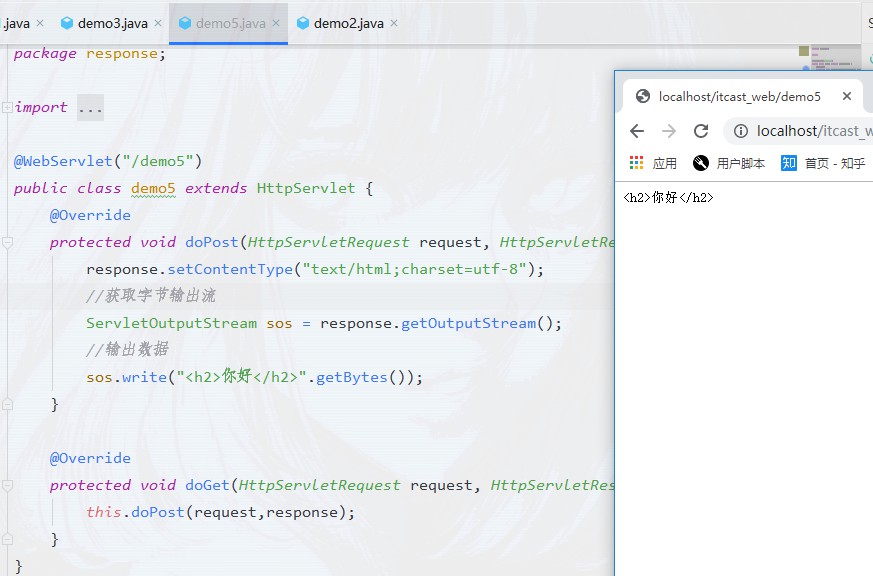
Task: Collapse the doGet method fold marker
Action: tap(7, 485)
